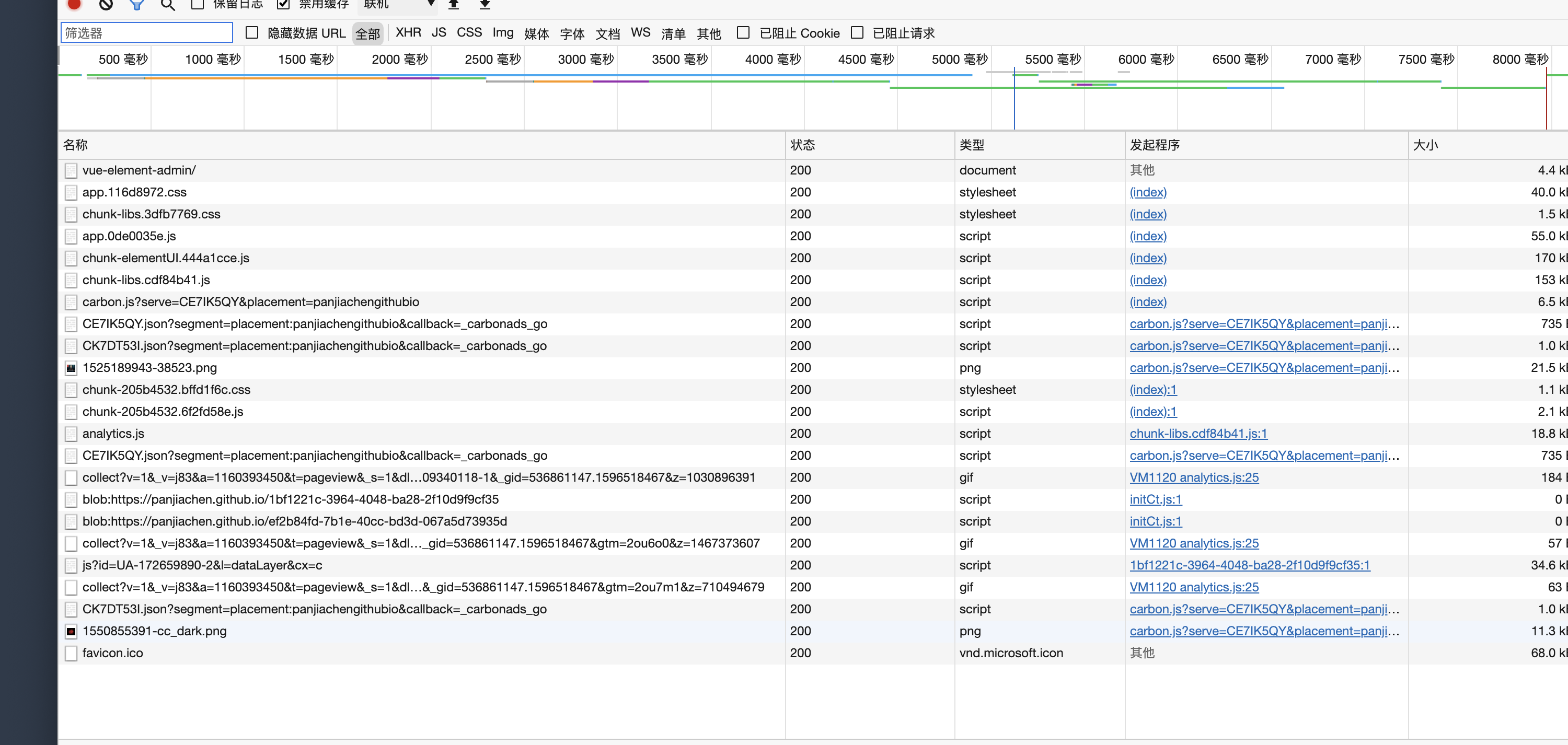Switch to the XHR filter tab

click(x=408, y=32)
